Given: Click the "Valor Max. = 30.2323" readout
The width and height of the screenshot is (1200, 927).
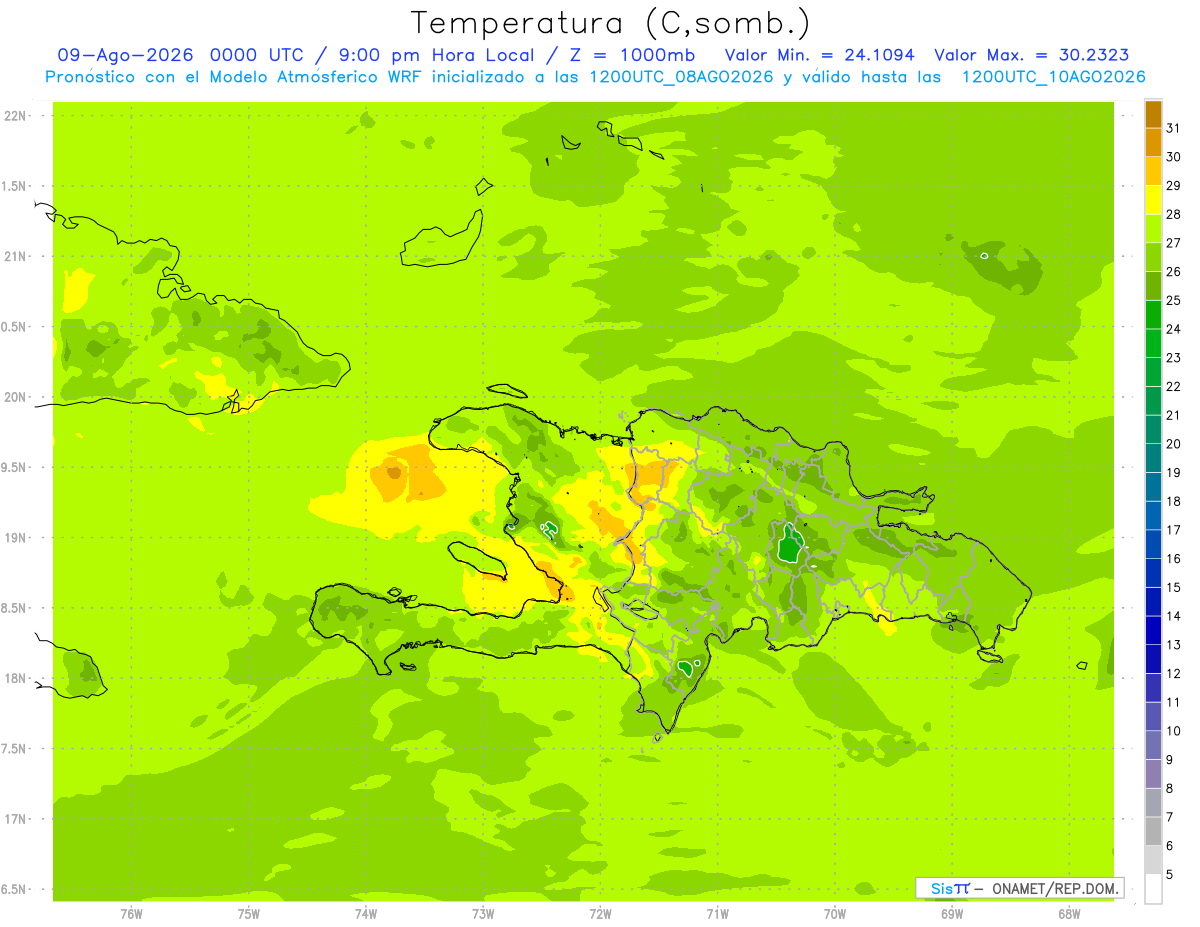Looking at the screenshot, I should 1032,55.
